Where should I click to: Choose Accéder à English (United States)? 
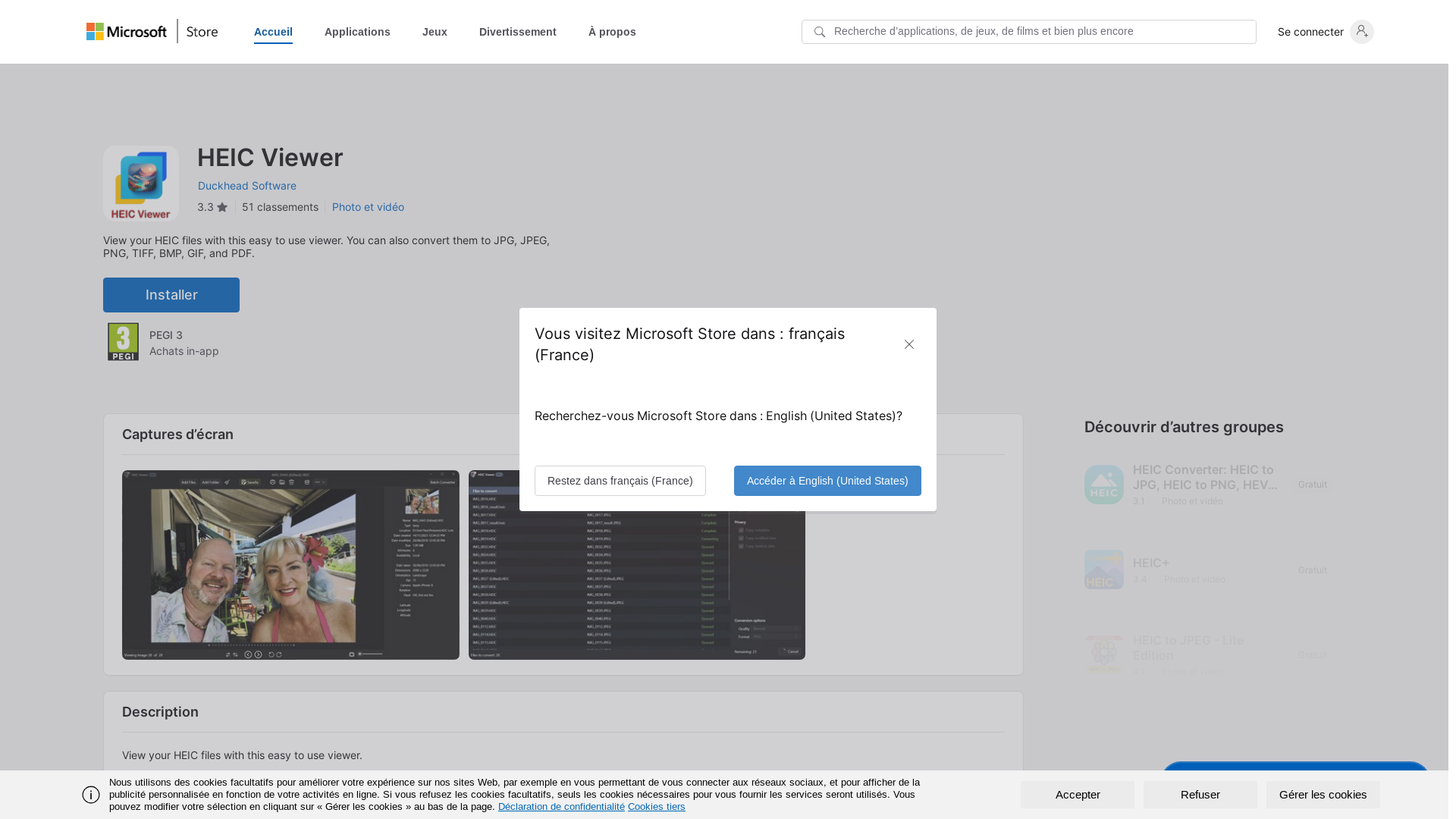coord(827,481)
